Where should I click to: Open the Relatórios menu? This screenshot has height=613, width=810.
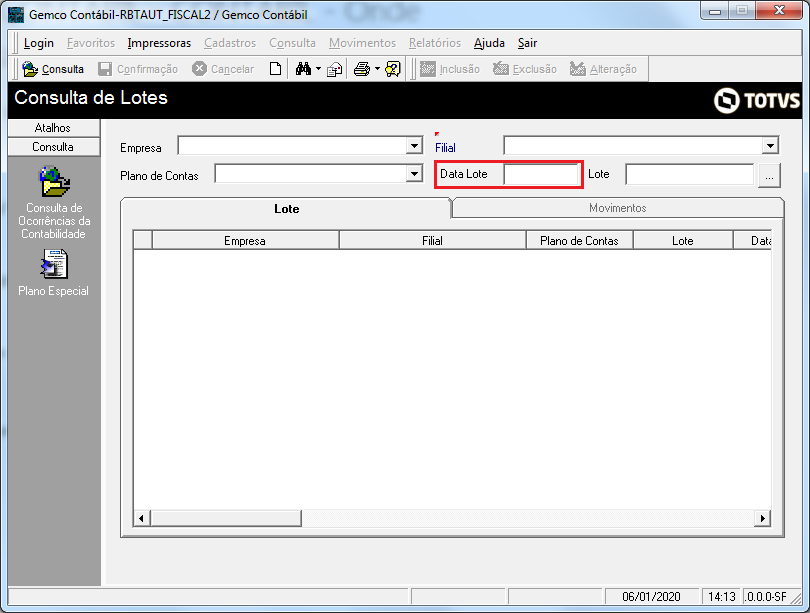435,43
